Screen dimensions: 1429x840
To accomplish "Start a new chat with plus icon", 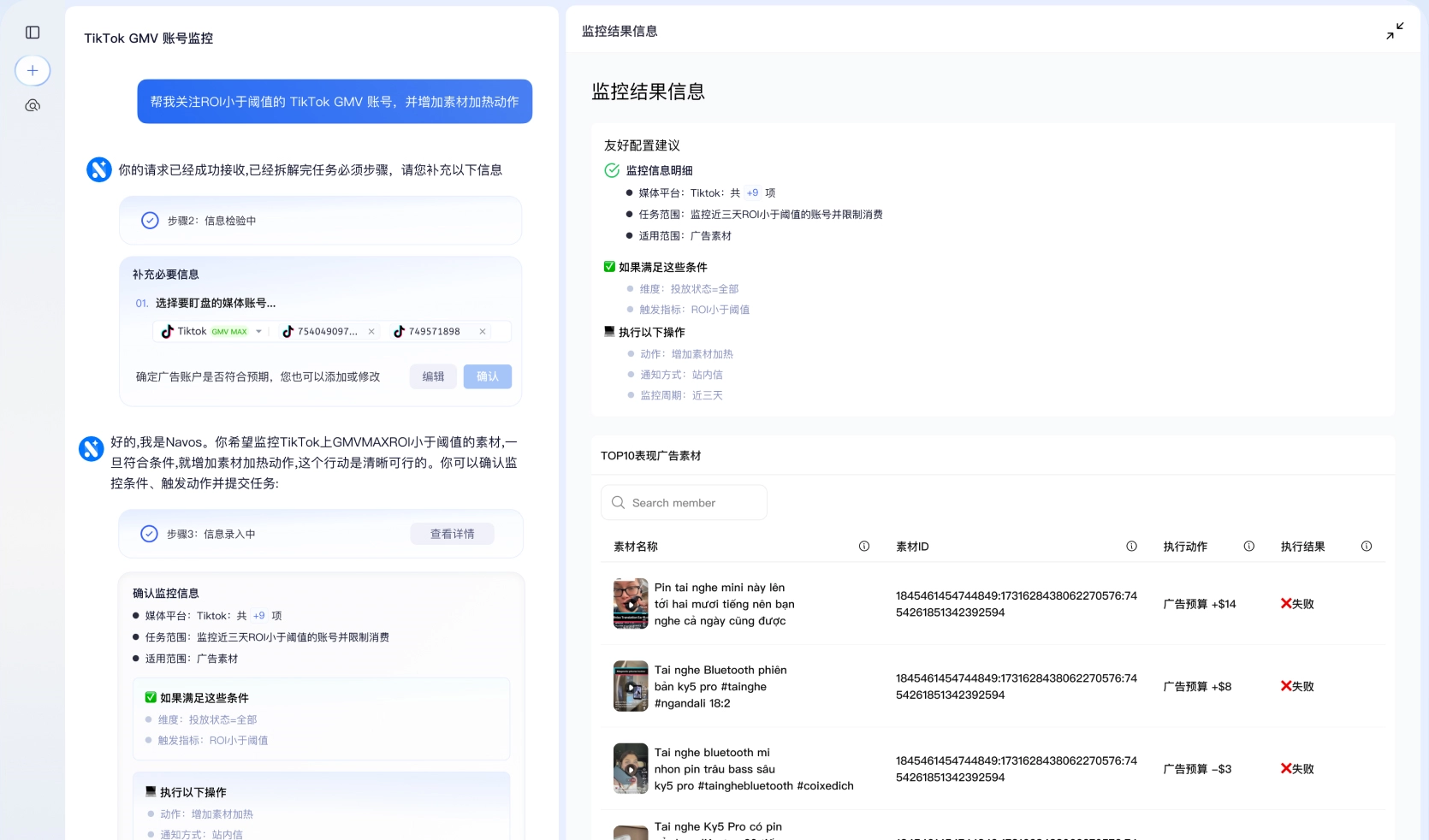I will tap(33, 70).
